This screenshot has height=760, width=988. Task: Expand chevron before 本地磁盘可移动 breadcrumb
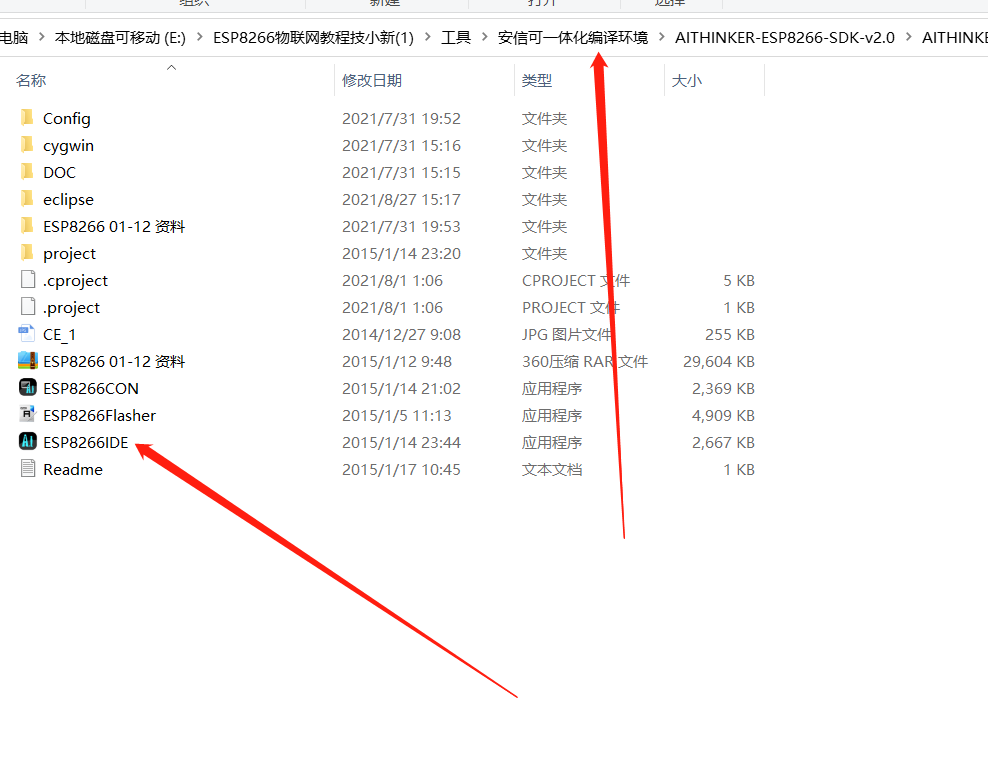pos(42,37)
